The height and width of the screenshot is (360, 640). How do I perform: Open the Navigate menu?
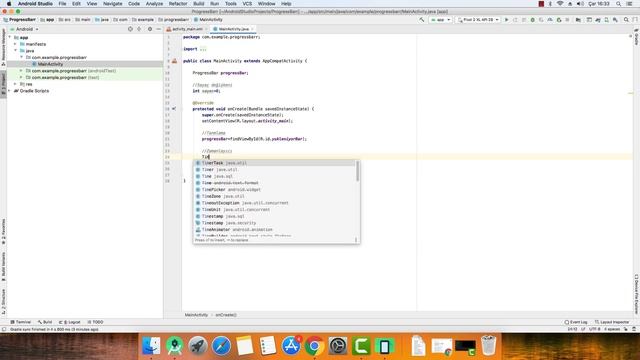[112, 4]
